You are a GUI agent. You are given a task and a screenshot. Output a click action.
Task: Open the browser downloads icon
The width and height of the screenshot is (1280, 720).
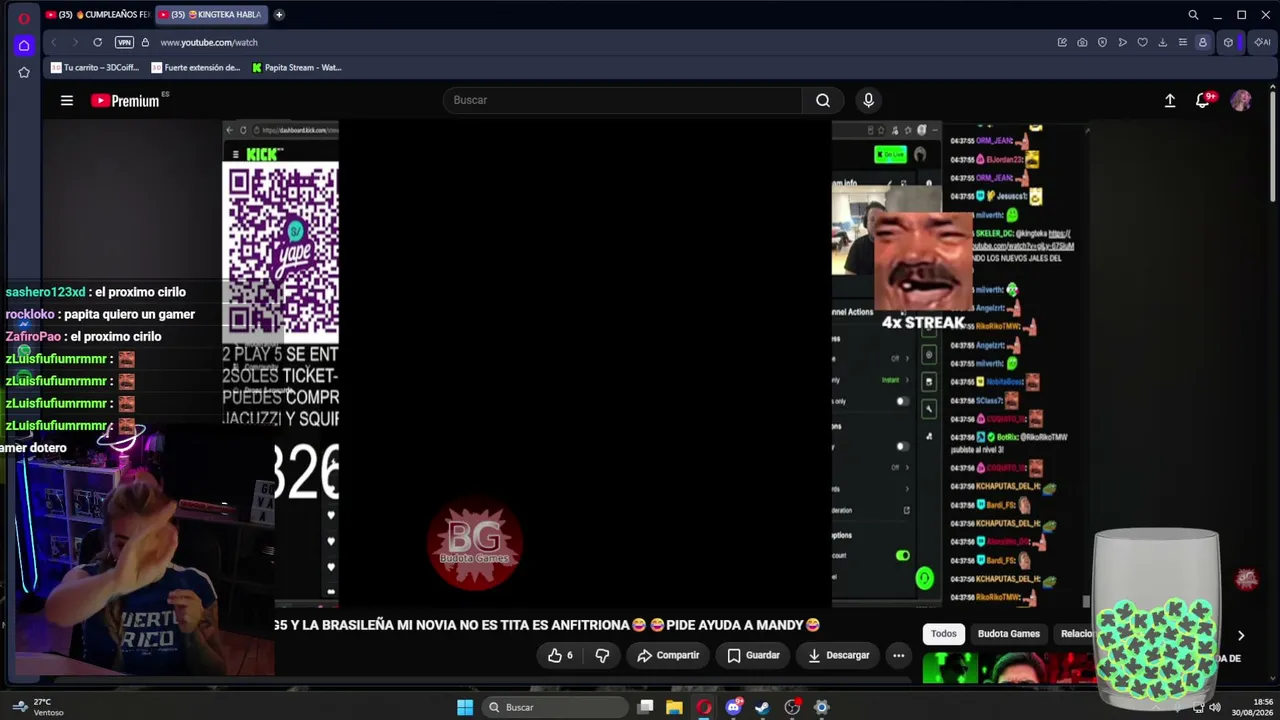[x=1162, y=42]
